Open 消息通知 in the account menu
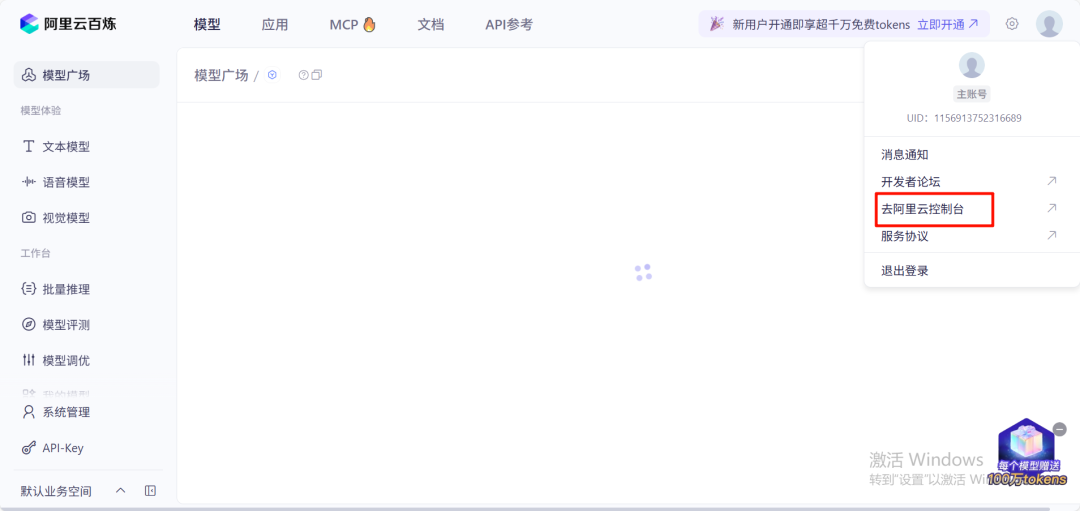Viewport: 1080px width, 511px height. point(971,155)
